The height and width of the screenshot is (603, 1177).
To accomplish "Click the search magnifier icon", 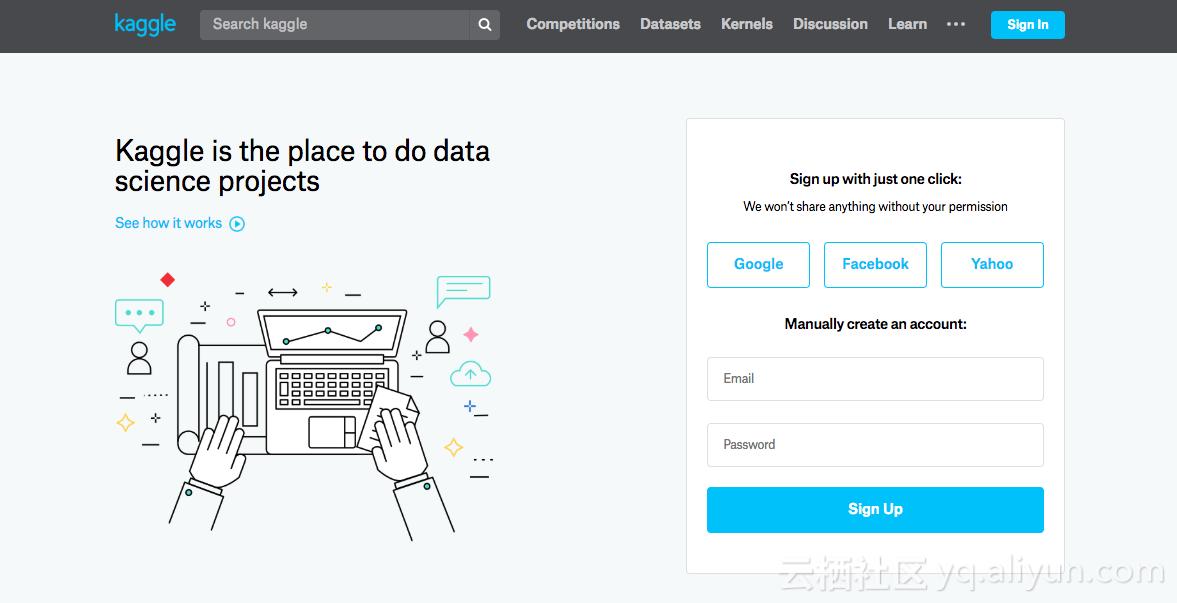I will (485, 25).
